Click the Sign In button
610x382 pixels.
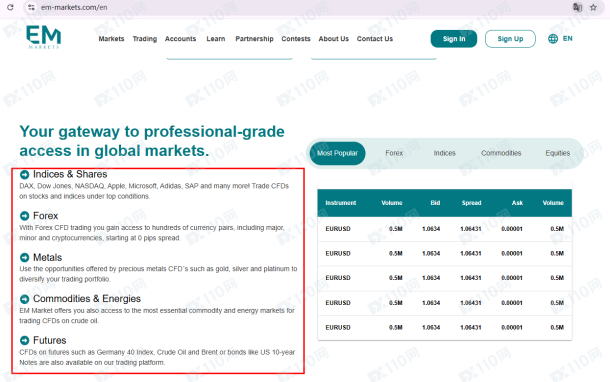click(x=454, y=39)
